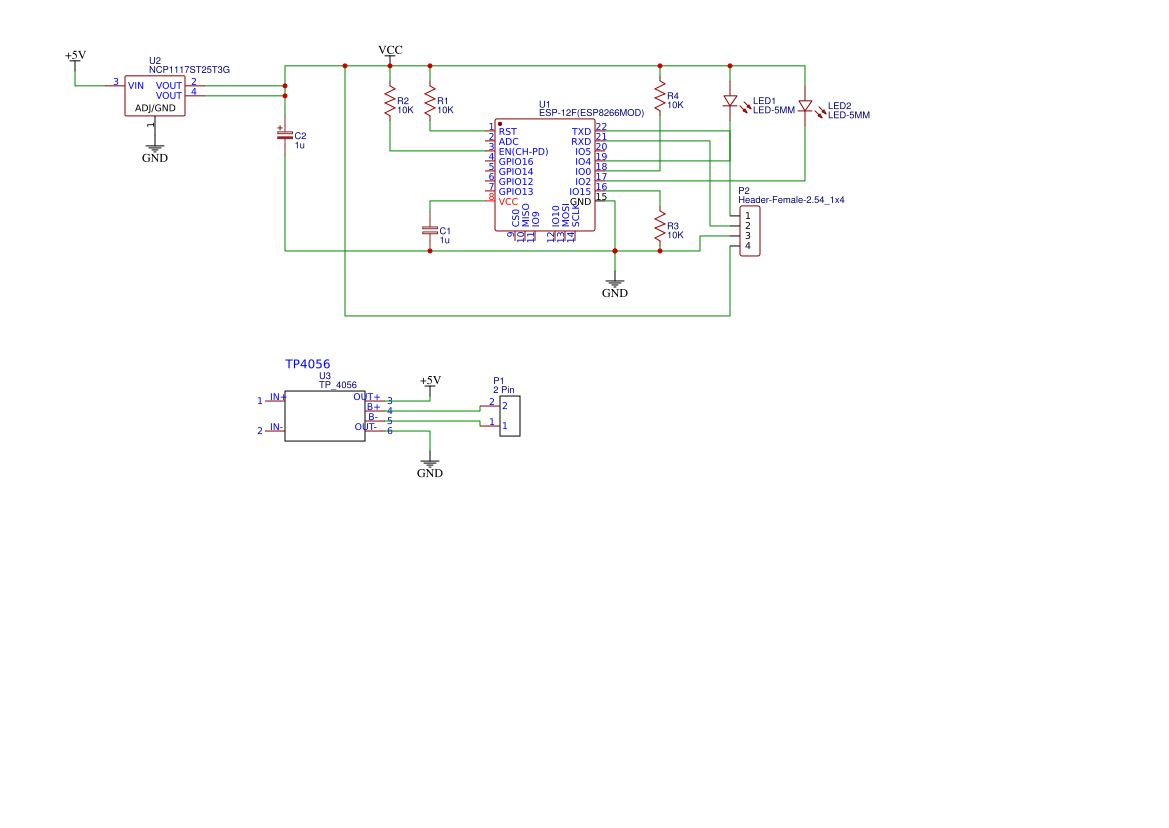Click pin 3 of the P2 header
The width and height of the screenshot is (1169, 828).
[x=748, y=236]
